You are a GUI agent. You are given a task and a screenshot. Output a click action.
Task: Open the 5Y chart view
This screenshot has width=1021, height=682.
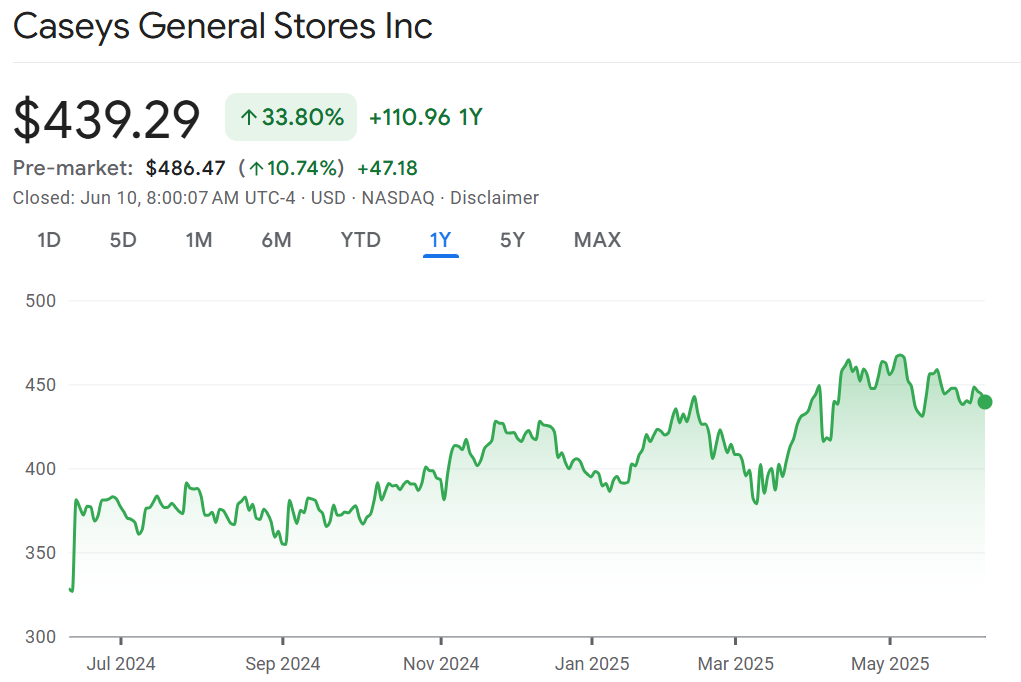pyautogui.click(x=512, y=240)
